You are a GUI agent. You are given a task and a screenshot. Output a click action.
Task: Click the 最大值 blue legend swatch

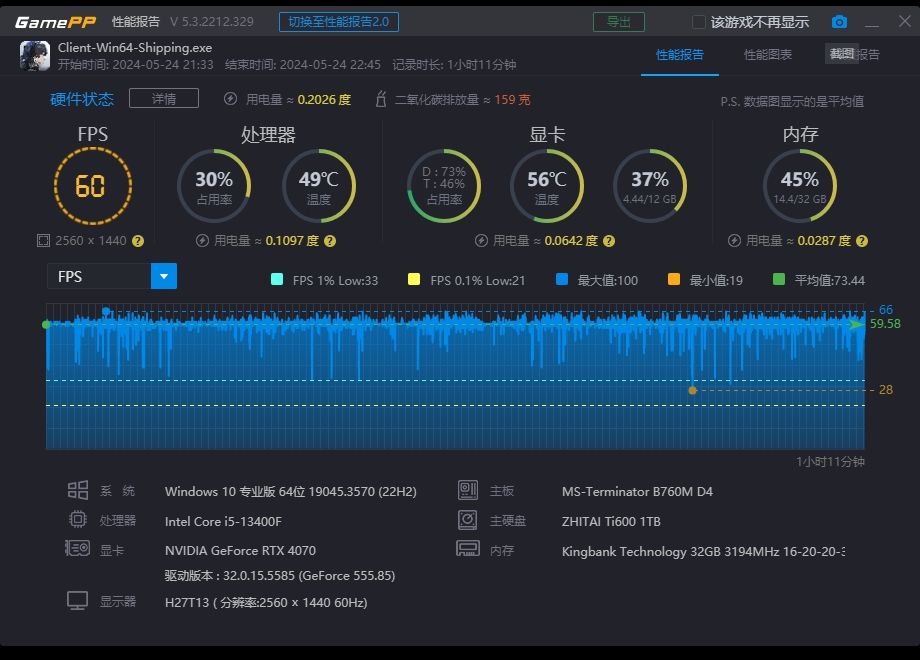pos(562,279)
